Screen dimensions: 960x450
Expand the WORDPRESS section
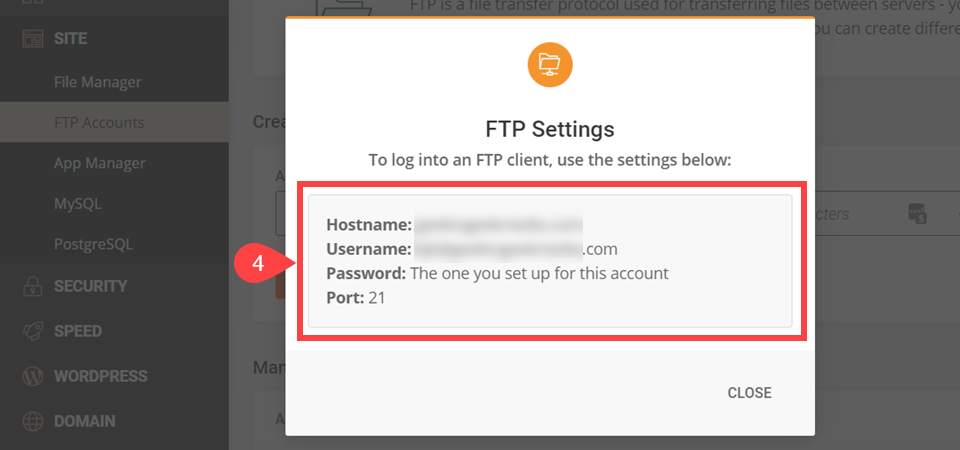[100, 377]
